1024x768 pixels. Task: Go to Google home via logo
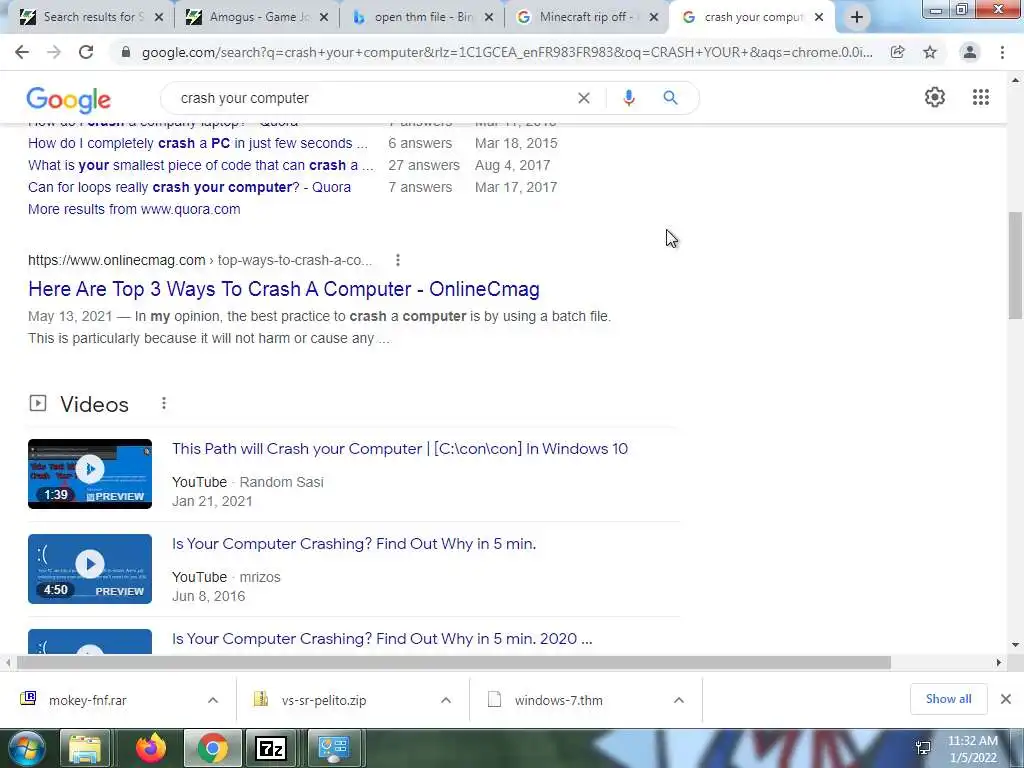pyautogui.click(x=69, y=100)
